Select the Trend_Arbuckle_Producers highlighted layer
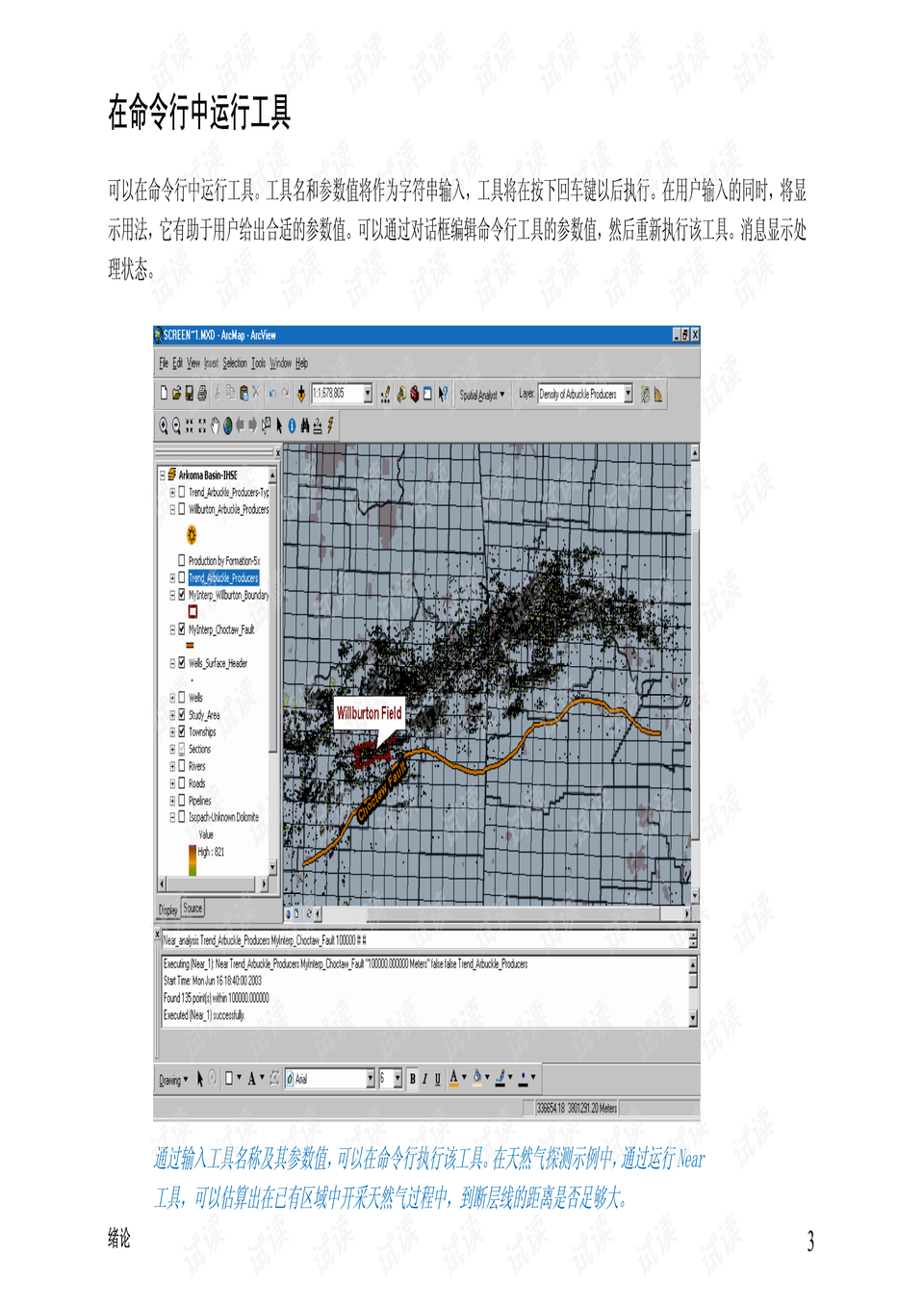The image size is (924, 1306). click(x=223, y=577)
